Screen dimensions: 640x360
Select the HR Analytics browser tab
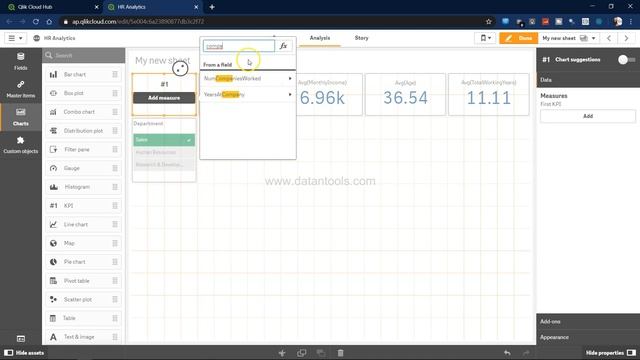(152, 7)
